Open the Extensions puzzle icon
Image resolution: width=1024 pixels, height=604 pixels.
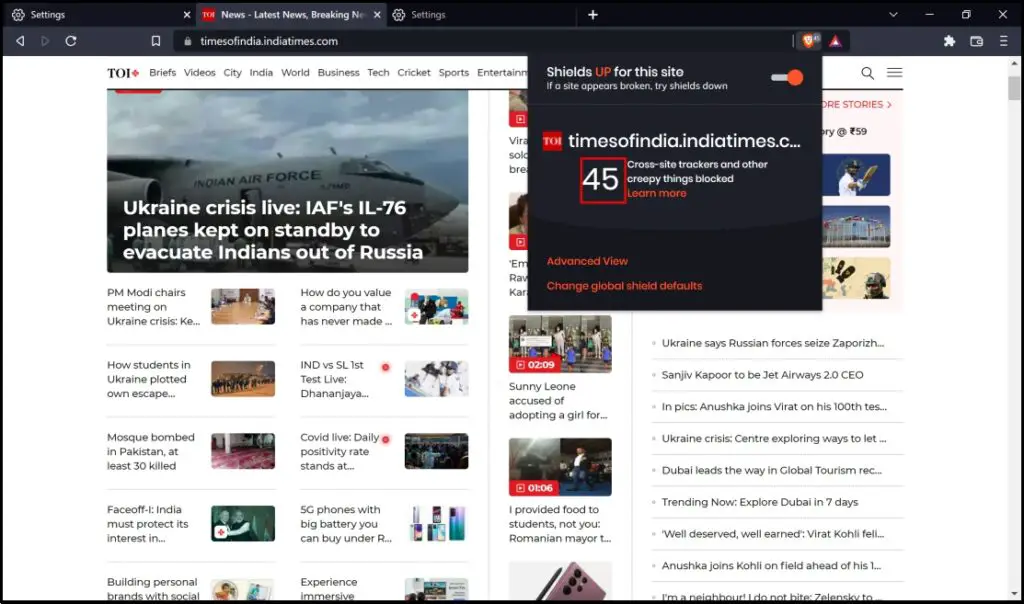tap(949, 41)
